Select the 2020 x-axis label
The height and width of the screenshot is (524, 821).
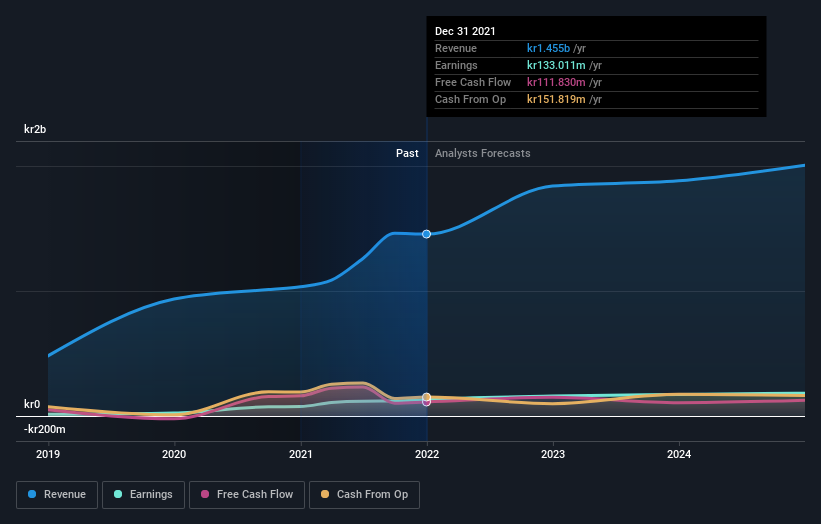pyautogui.click(x=174, y=454)
